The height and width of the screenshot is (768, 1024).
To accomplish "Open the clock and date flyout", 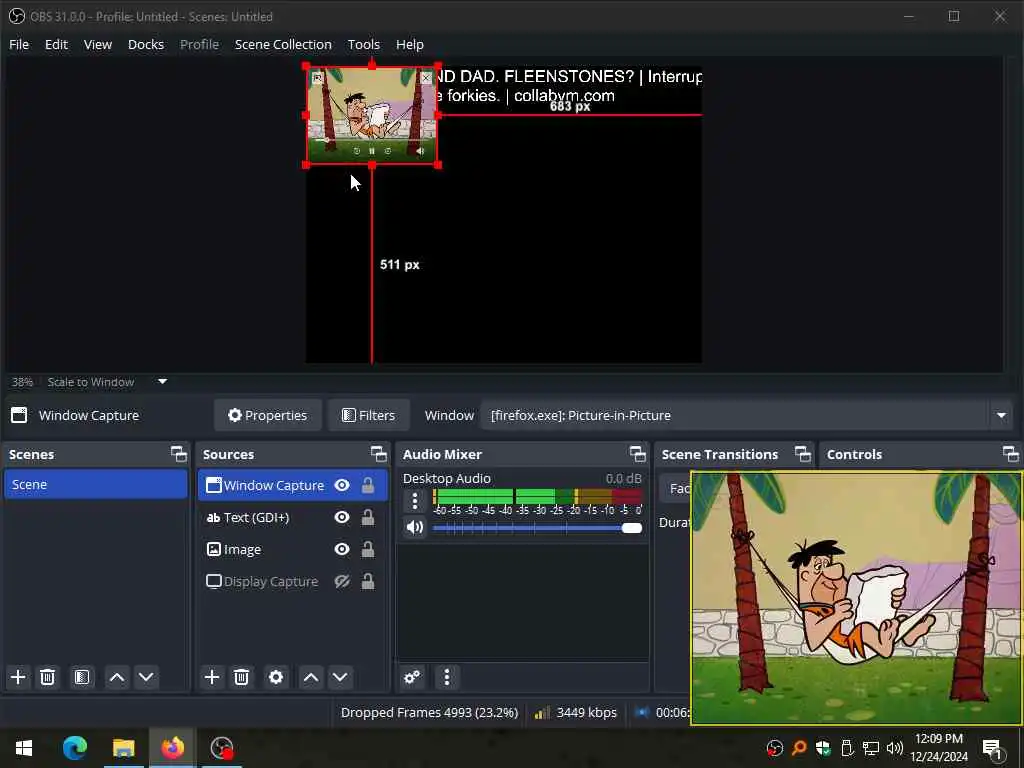I will click(x=938, y=748).
